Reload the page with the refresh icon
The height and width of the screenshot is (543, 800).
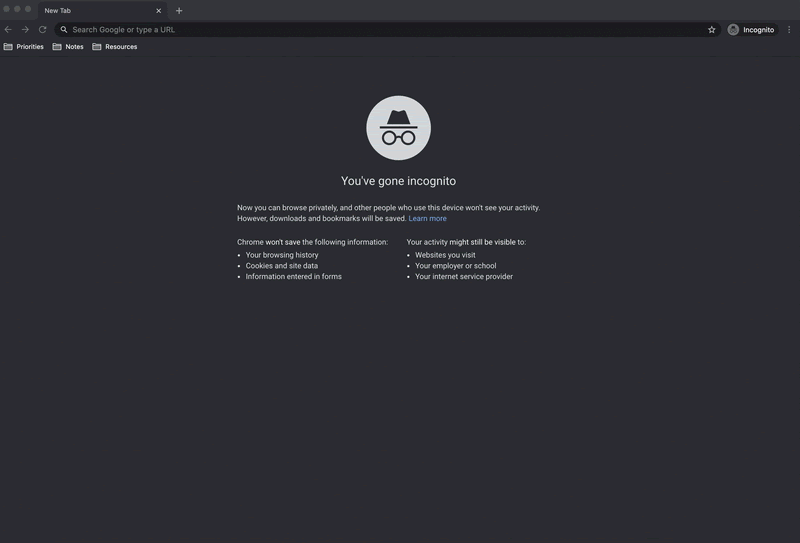[42, 30]
